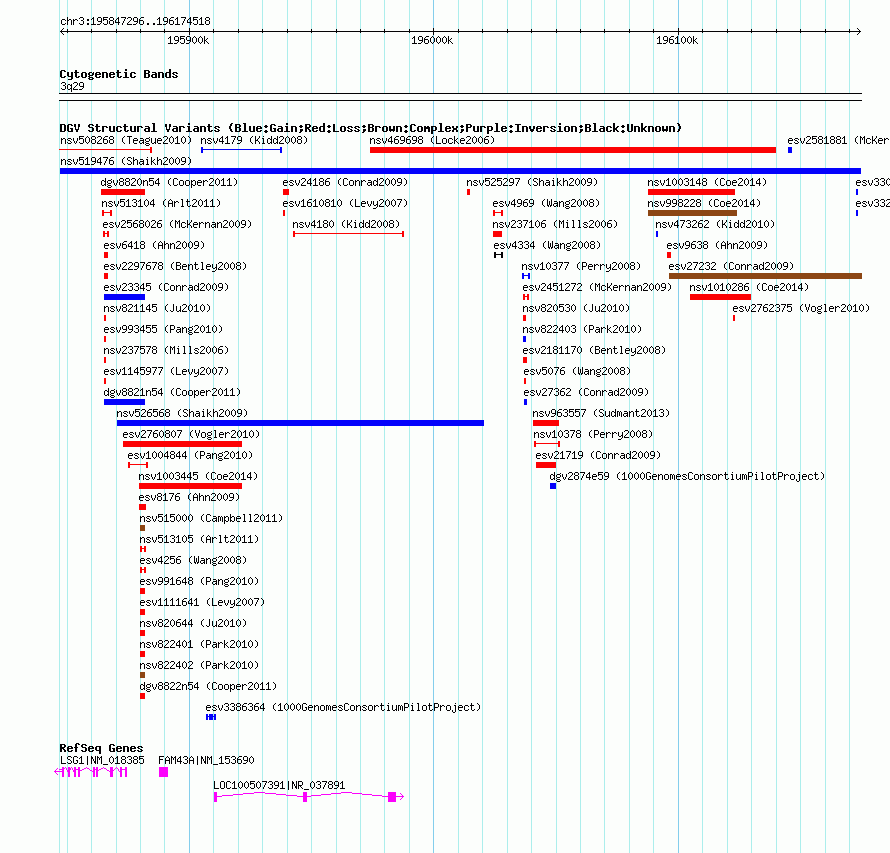Click the nsv1010286 (Coe2014) red bar
This screenshot has width=890, height=853.
coord(720,297)
